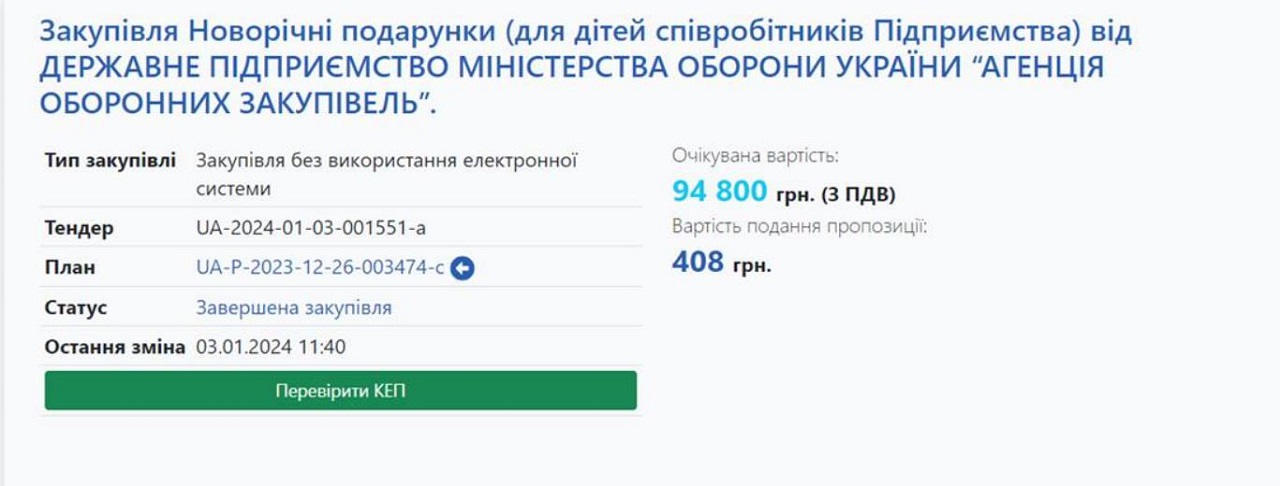Screen dimensions: 1280x486
Task: Click the "Вартість подання пропозиції:" label
Action: (x=800, y=227)
